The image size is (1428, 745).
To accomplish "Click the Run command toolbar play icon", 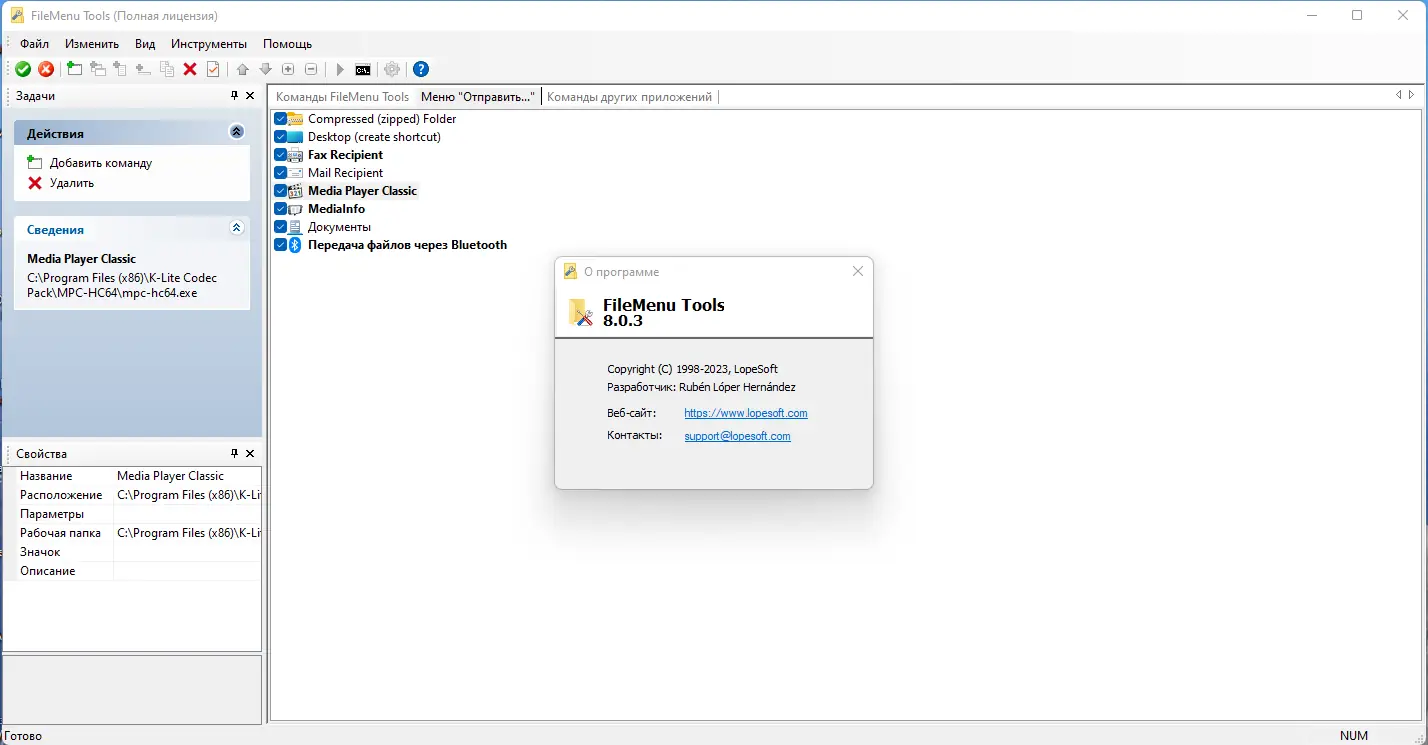I will 340,68.
